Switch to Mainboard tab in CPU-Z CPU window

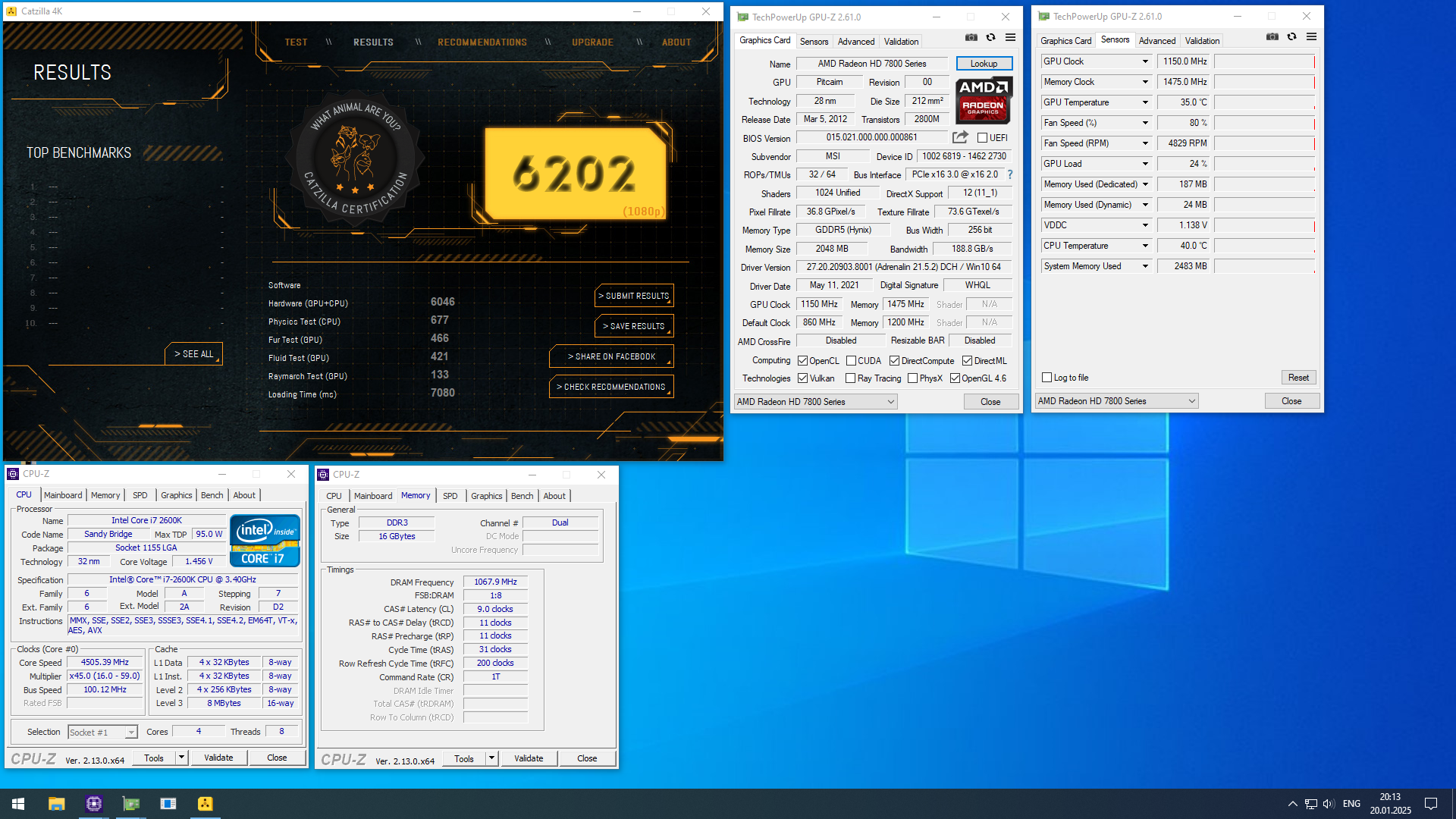coord(63,495)
